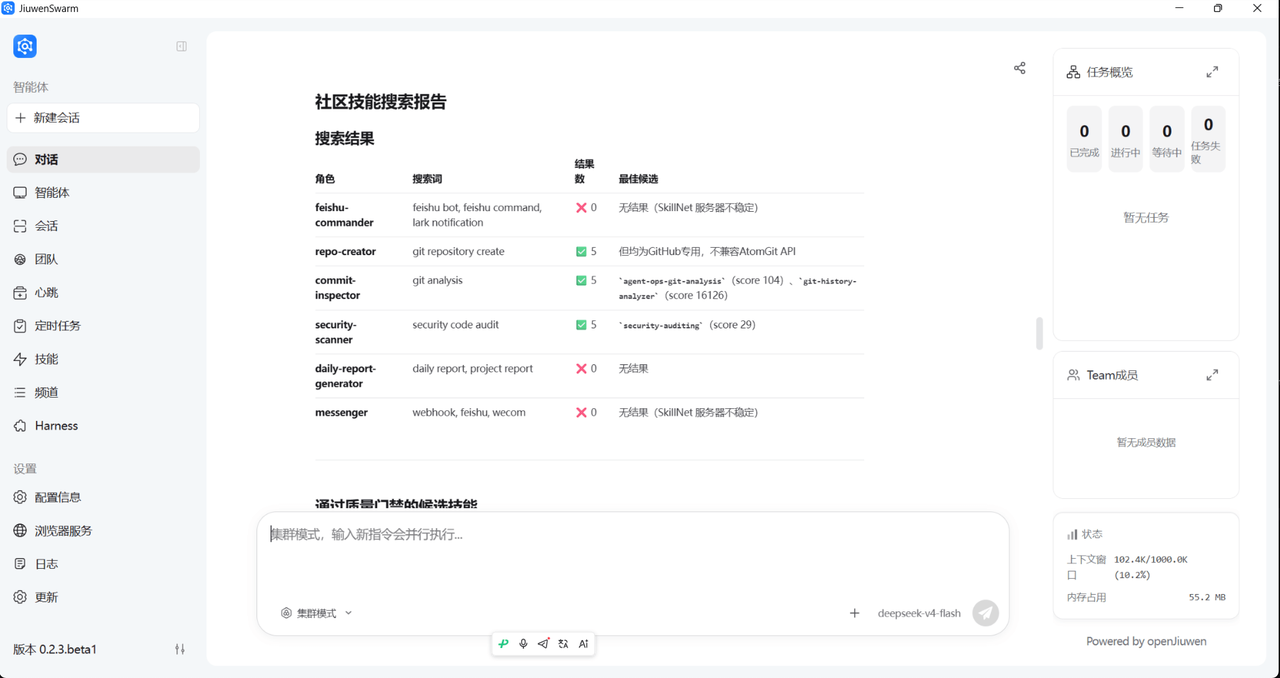
Task: Open settings sliders icon next to version
Action: pyautogui.click(x=180, y=649)
